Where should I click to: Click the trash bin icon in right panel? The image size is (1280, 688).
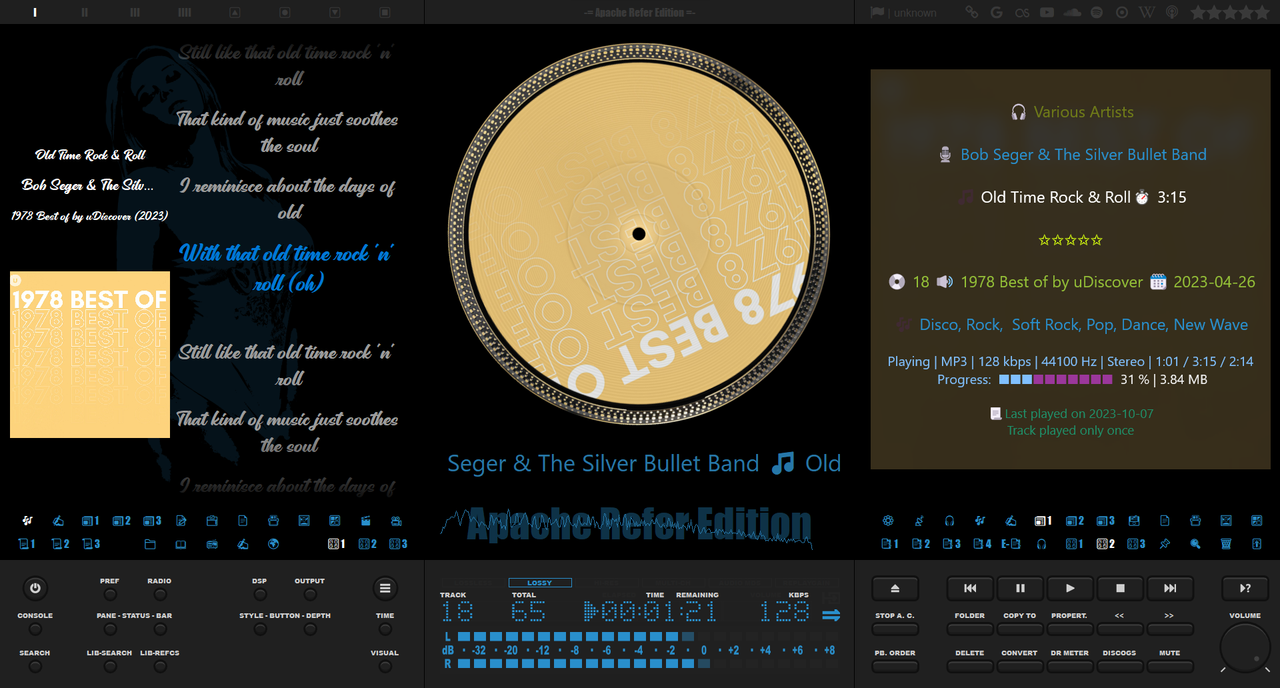1226,544
